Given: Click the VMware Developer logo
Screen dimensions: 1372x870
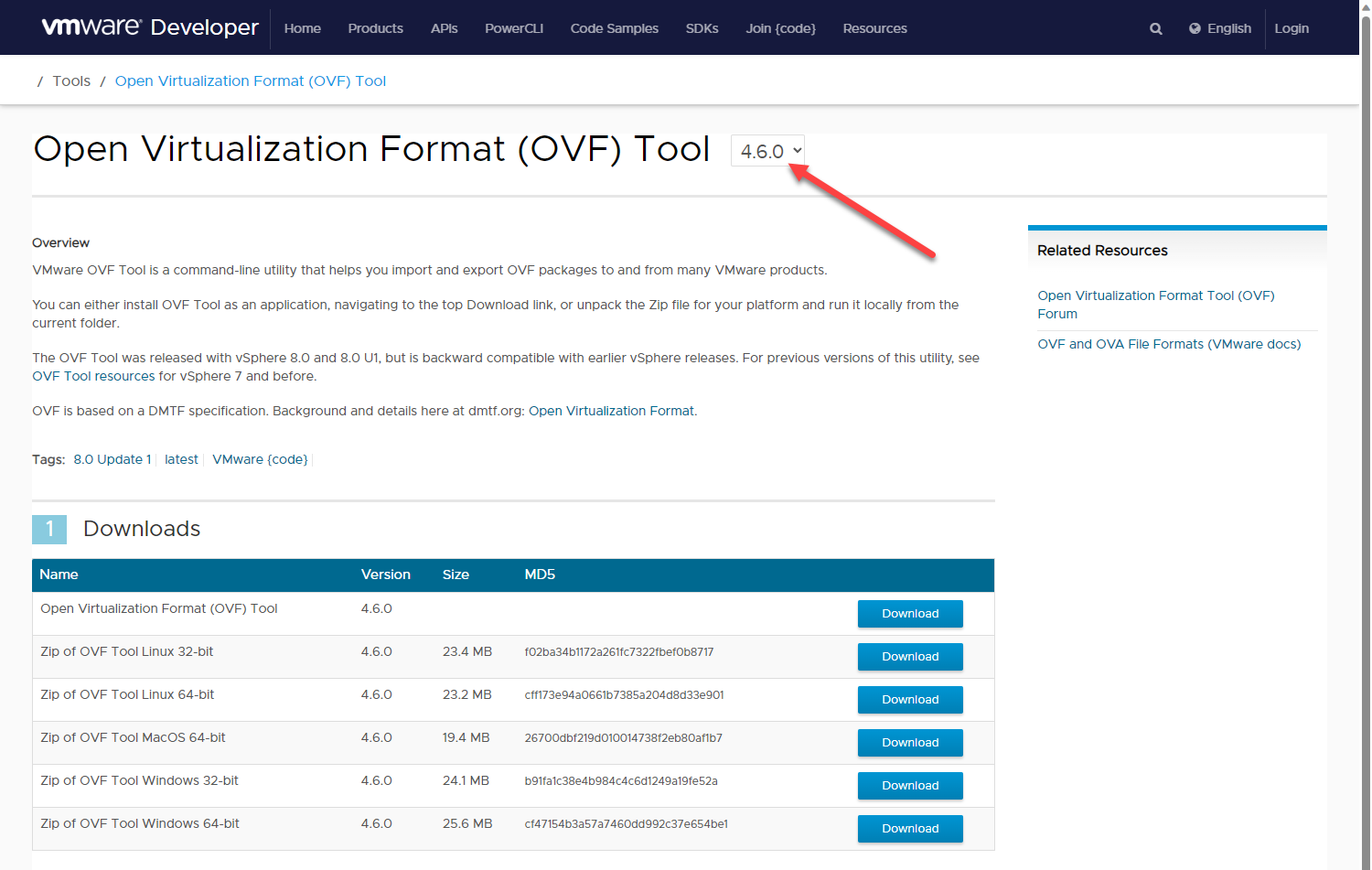Looking at the screenshot, I should 150,27.
